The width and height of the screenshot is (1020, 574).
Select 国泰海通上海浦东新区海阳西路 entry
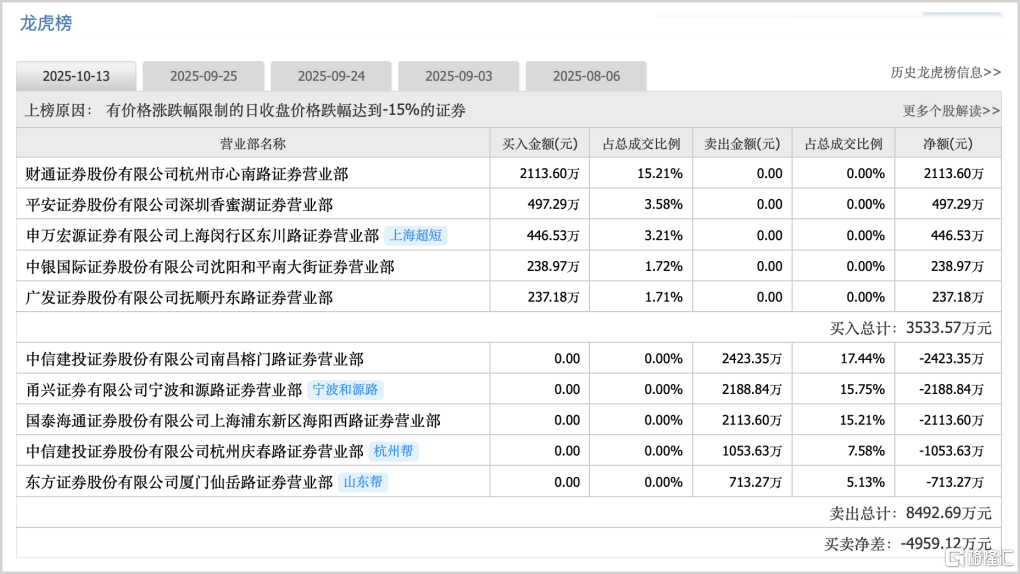232,421
